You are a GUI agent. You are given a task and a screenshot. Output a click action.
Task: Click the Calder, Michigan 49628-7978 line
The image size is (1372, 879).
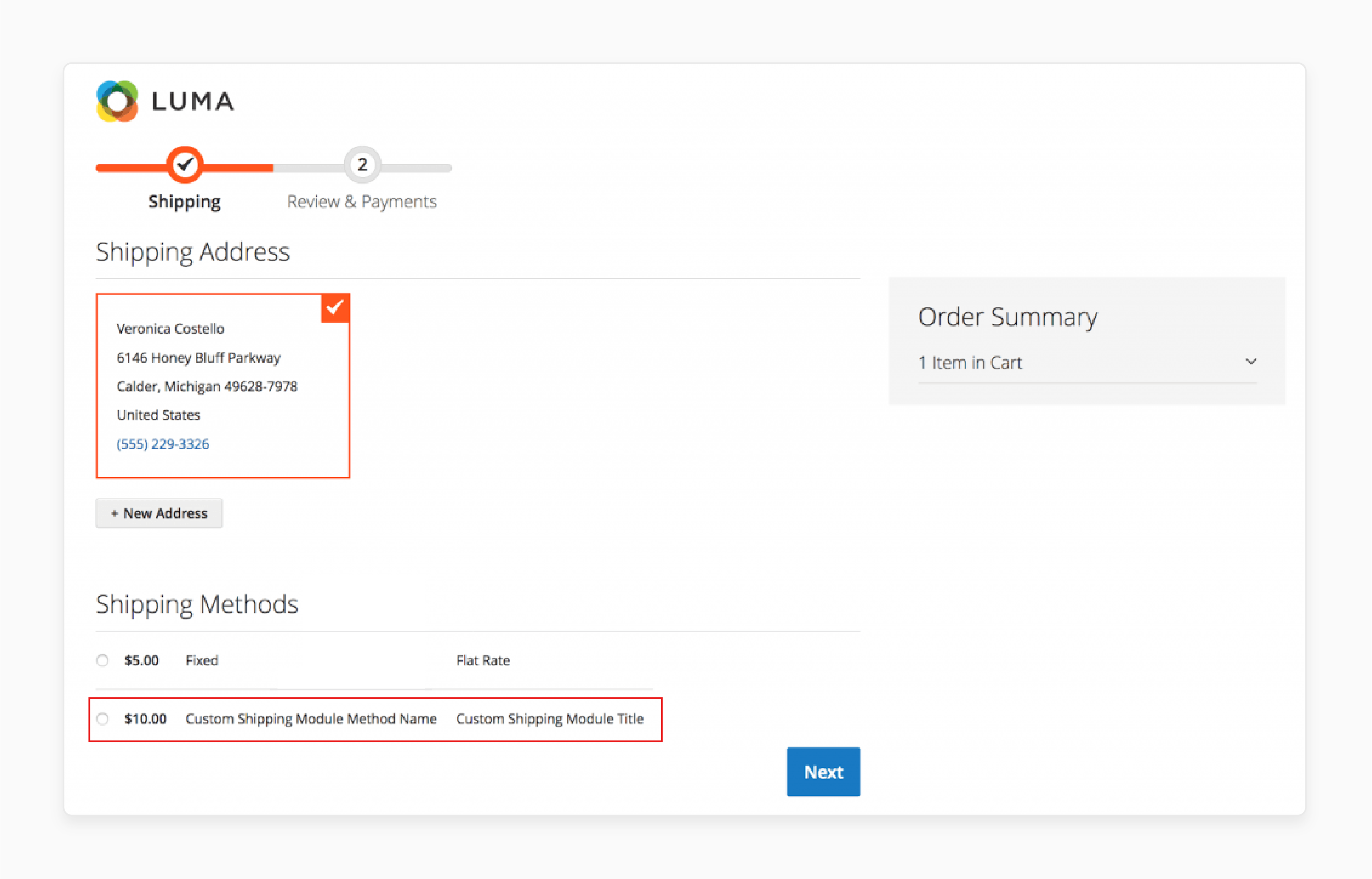coord(207,386)
